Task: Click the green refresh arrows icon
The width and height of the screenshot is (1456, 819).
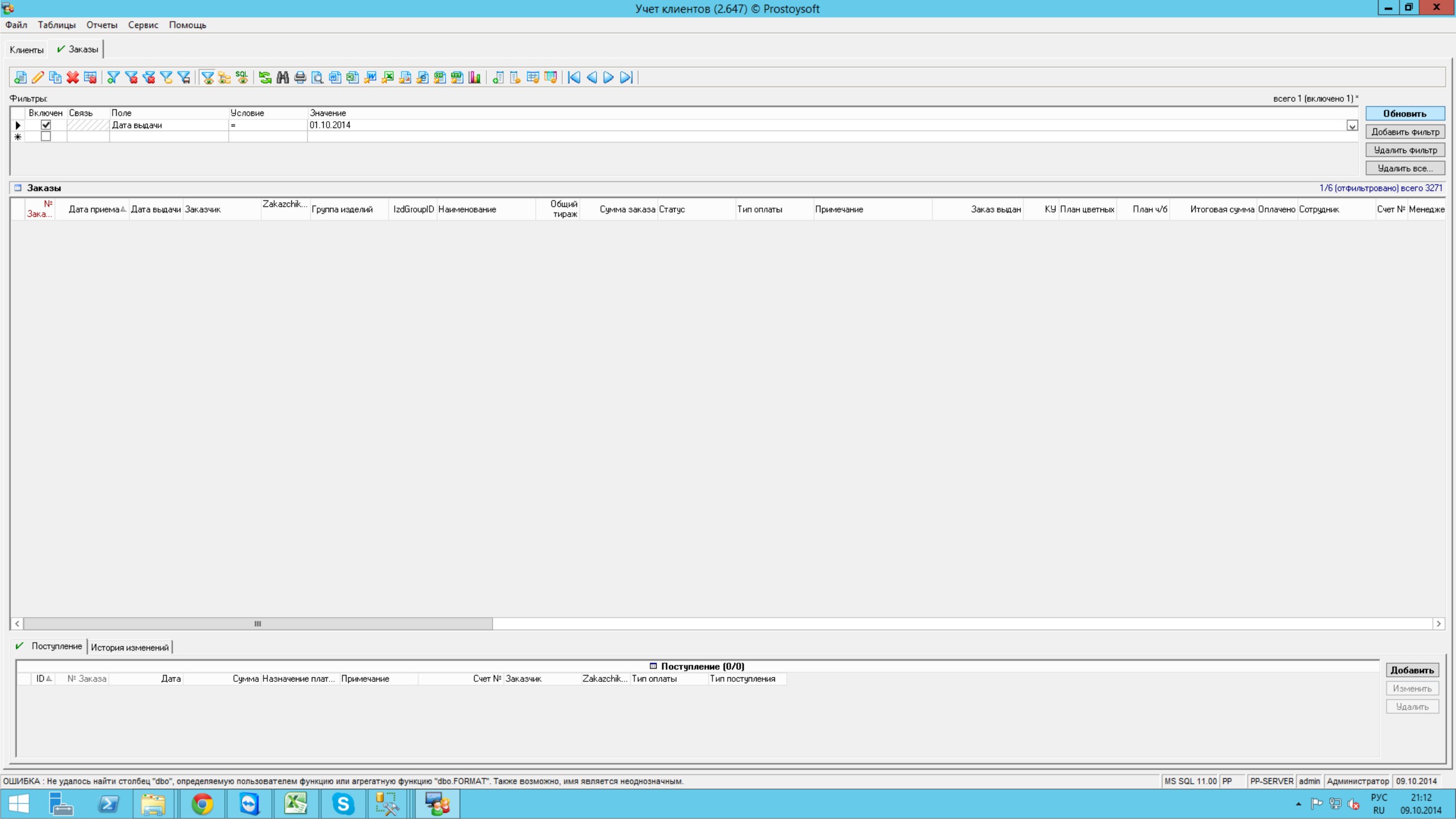Action: (265, 77)
